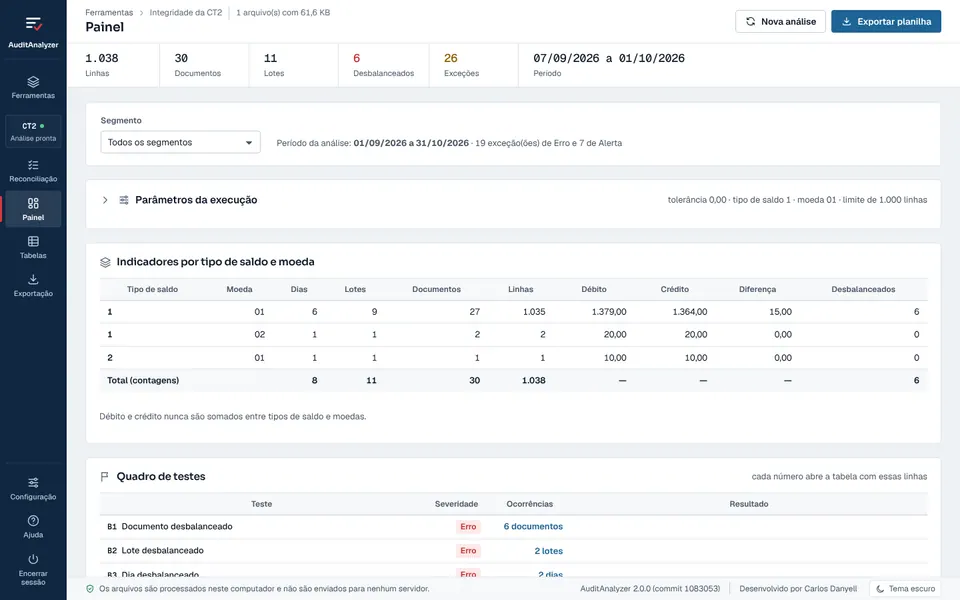Click the Integridade da CT2 breadcrumb
960x600 pixels.
tap(186, 12)
